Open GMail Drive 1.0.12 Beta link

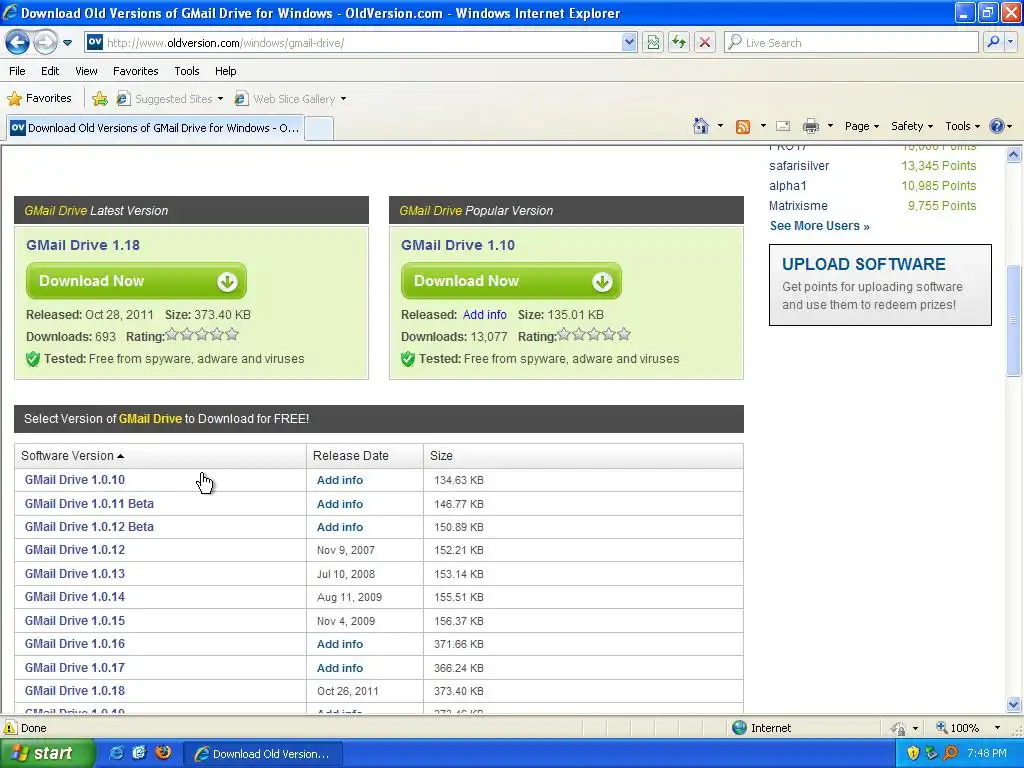pyautogui.click(x=89, y=527)
